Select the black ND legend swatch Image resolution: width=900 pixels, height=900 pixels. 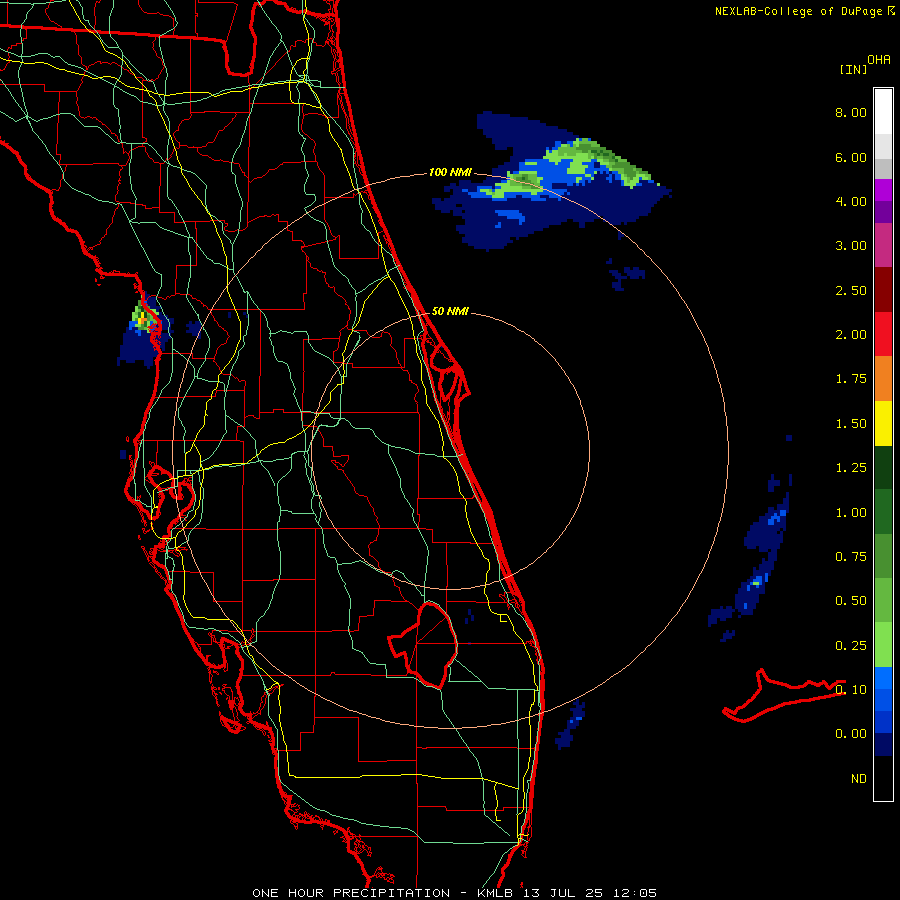(x=883, y=778)
